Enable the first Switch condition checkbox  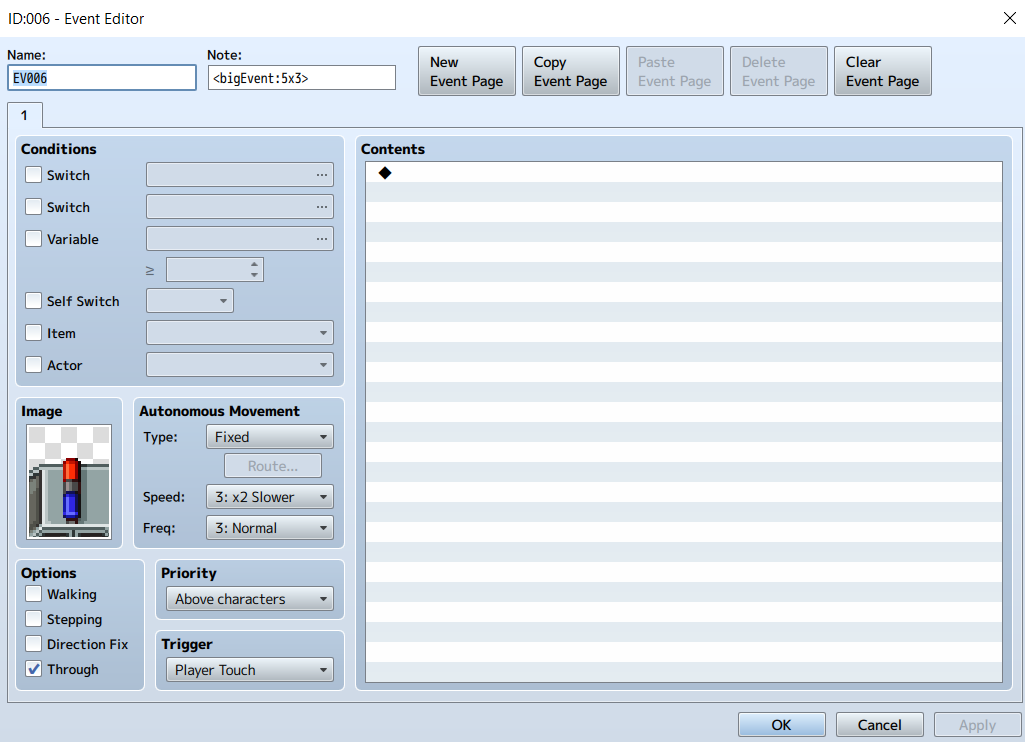click(x=33, y=175)
